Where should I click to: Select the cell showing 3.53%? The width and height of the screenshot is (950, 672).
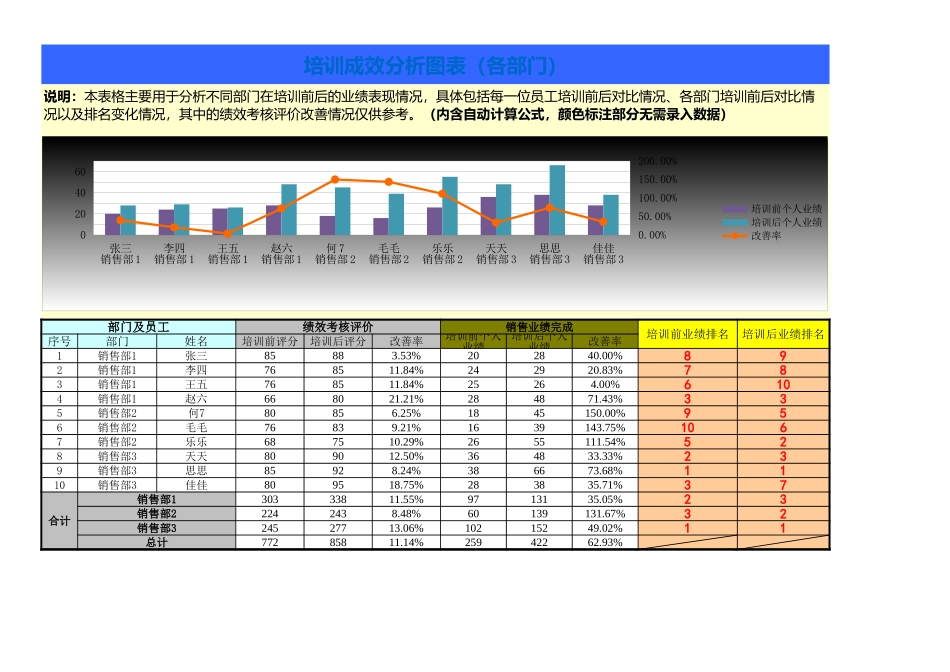click(x=406, y=356)
